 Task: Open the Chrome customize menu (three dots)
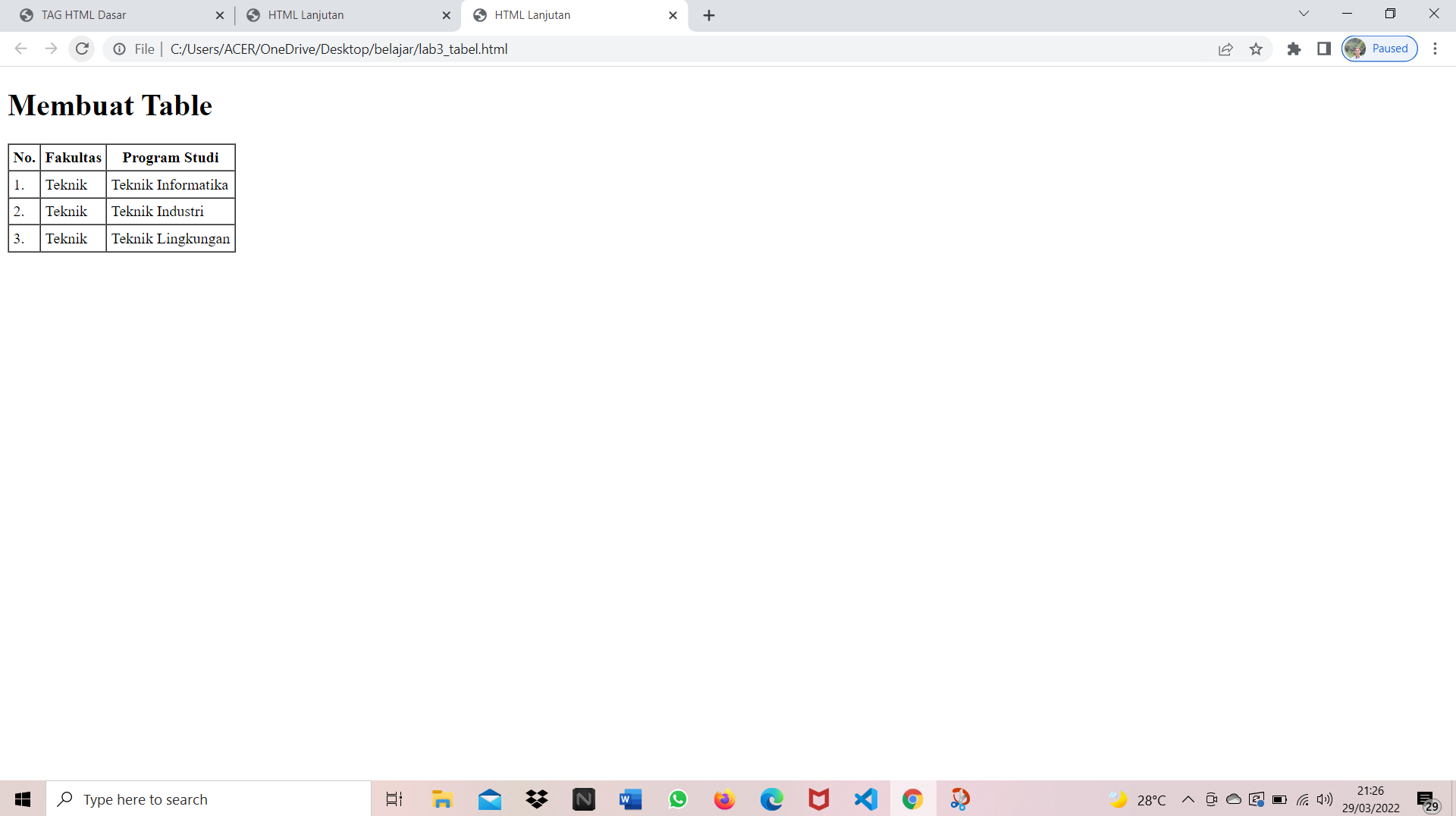pyautogui.click(x=1436, y=49)
